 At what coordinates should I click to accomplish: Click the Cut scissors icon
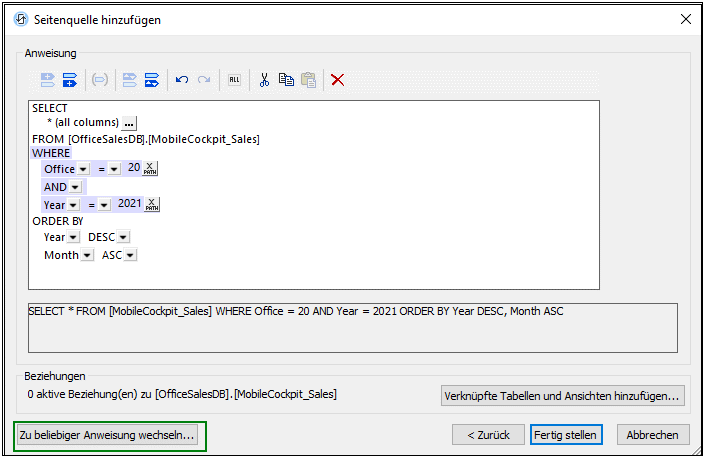tap(264, 80)
